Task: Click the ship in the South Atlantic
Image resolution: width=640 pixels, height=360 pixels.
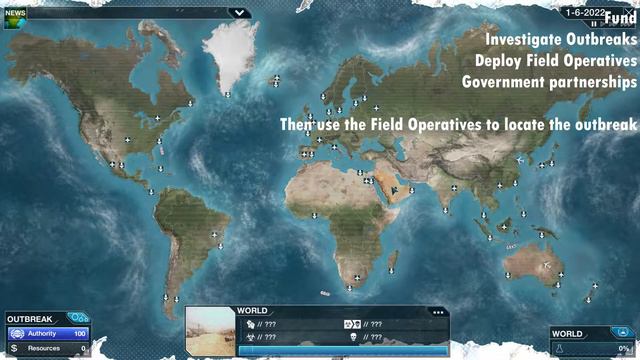Action: coord(325,293)
